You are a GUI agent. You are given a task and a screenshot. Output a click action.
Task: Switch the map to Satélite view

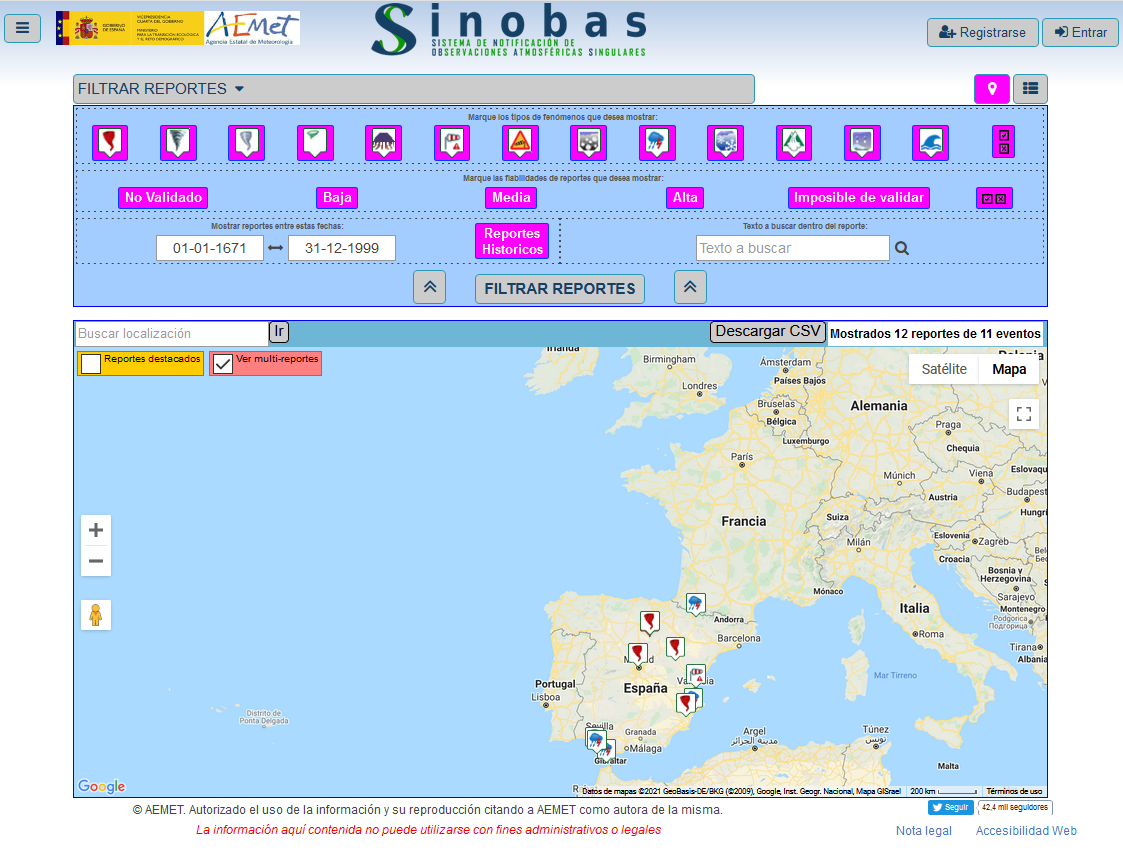pyautogui.click(x=943, y=369)
